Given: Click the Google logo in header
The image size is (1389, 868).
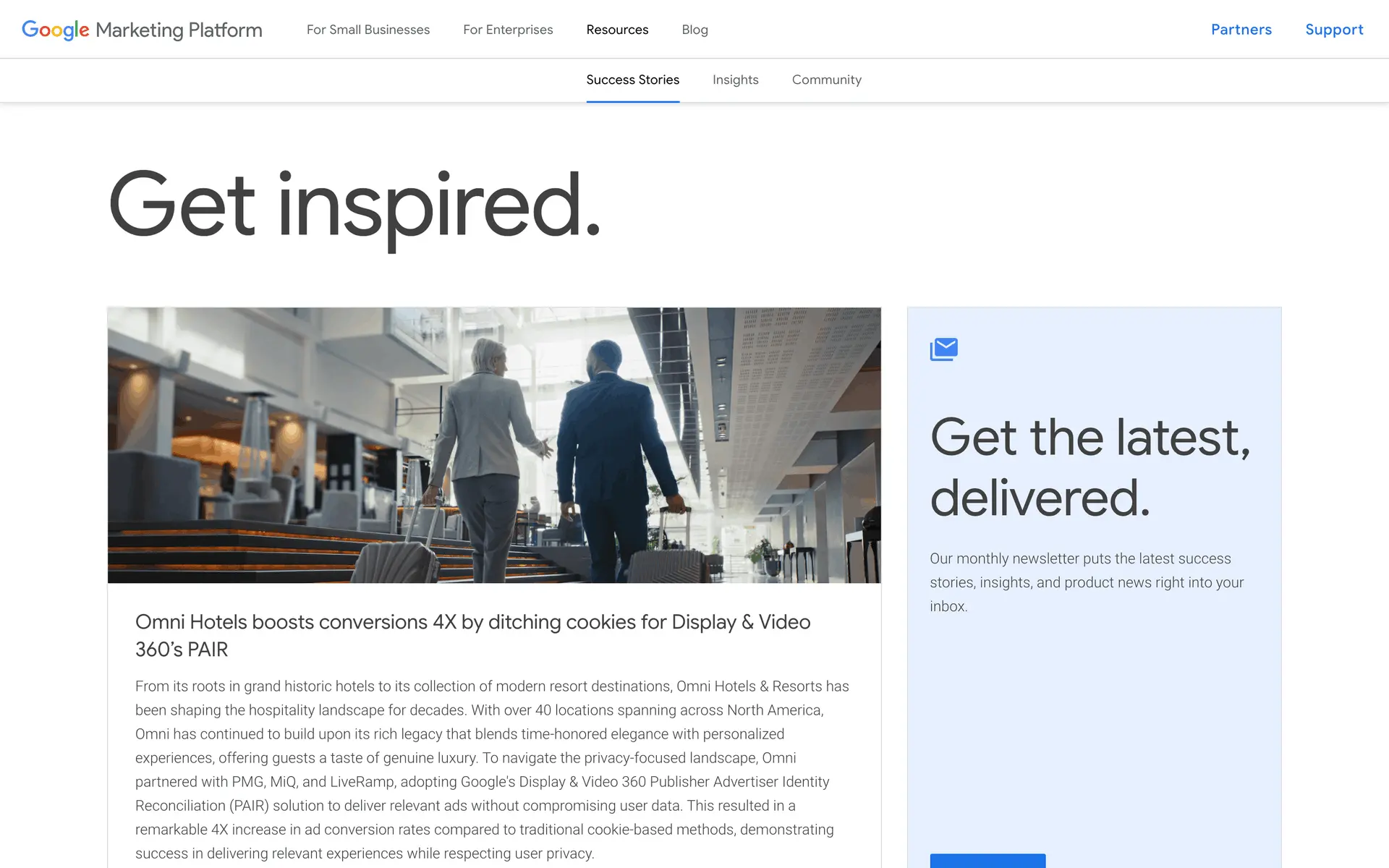Looking at the screenshot, I should pos(55,30).
